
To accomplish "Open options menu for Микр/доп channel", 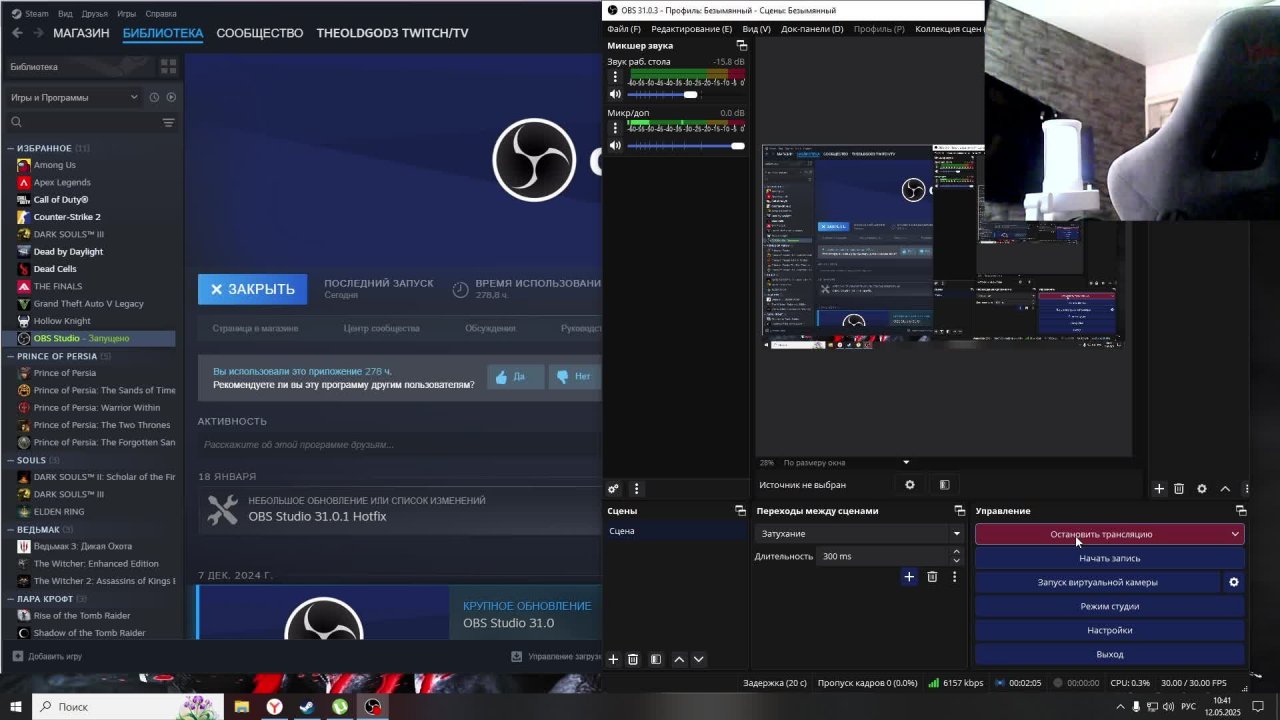I will [x=615, y=128].
